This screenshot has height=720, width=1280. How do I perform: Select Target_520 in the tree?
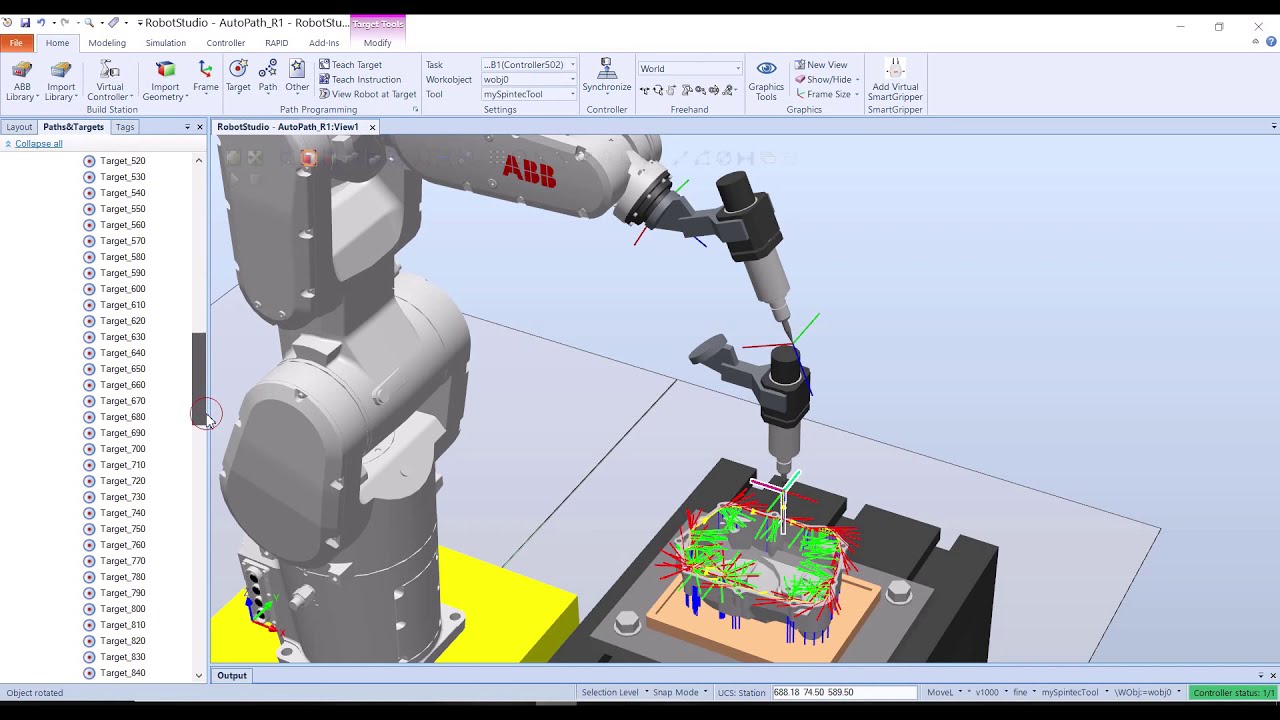pos(123,161)
